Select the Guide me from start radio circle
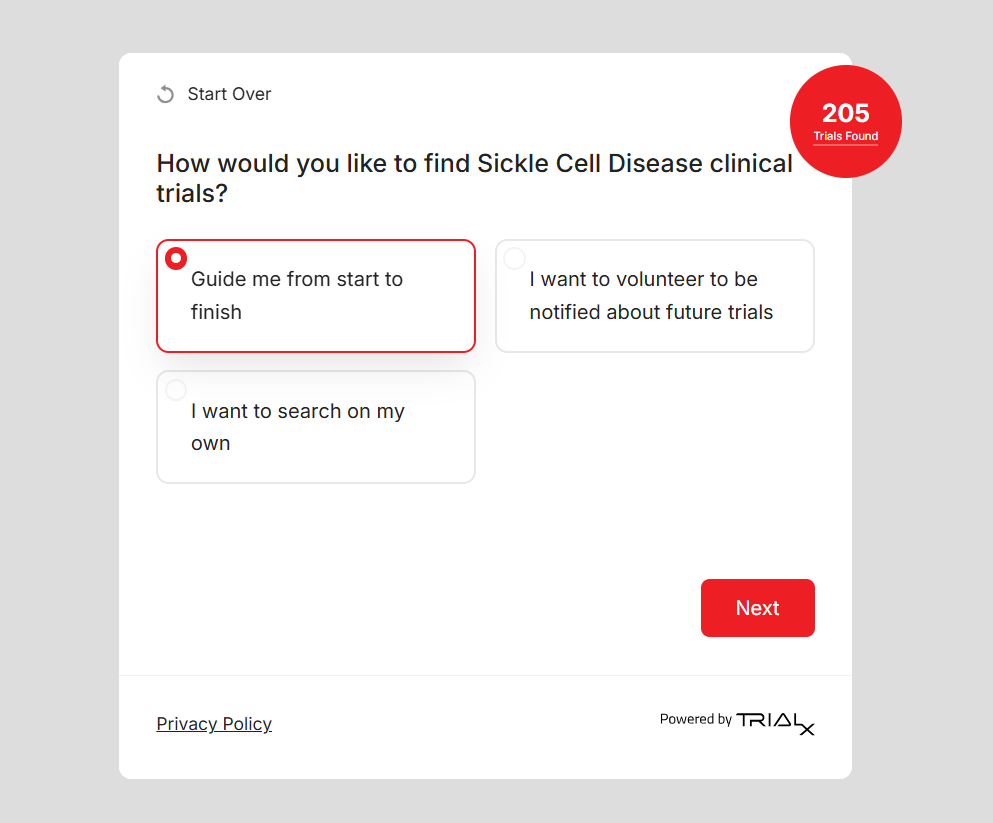This screenshot has height=823, width=993. [176, 259]
